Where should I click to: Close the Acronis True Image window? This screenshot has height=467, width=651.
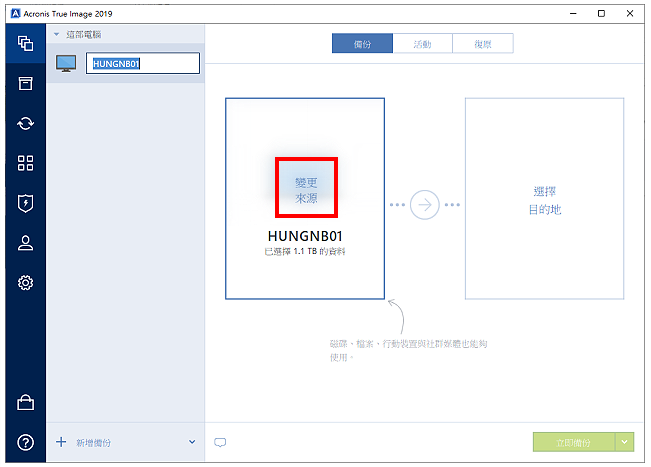[630, 14]
